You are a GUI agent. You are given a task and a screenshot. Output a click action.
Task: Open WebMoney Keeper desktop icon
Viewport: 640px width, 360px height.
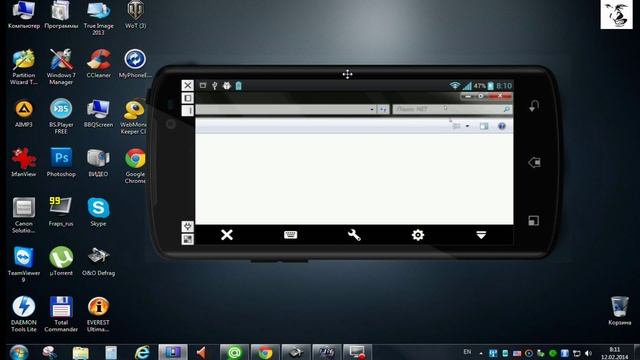coord(133,116)
